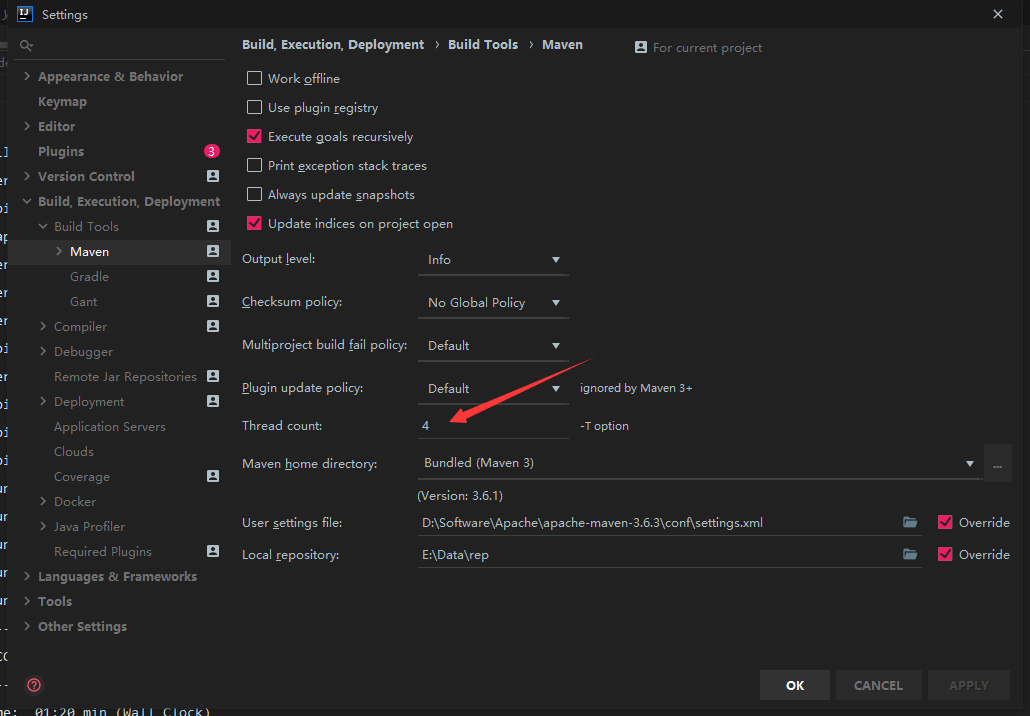The width and height of the screenshot is (1030, 716).
Task: Click the CANCEL button
Action: 878,685
